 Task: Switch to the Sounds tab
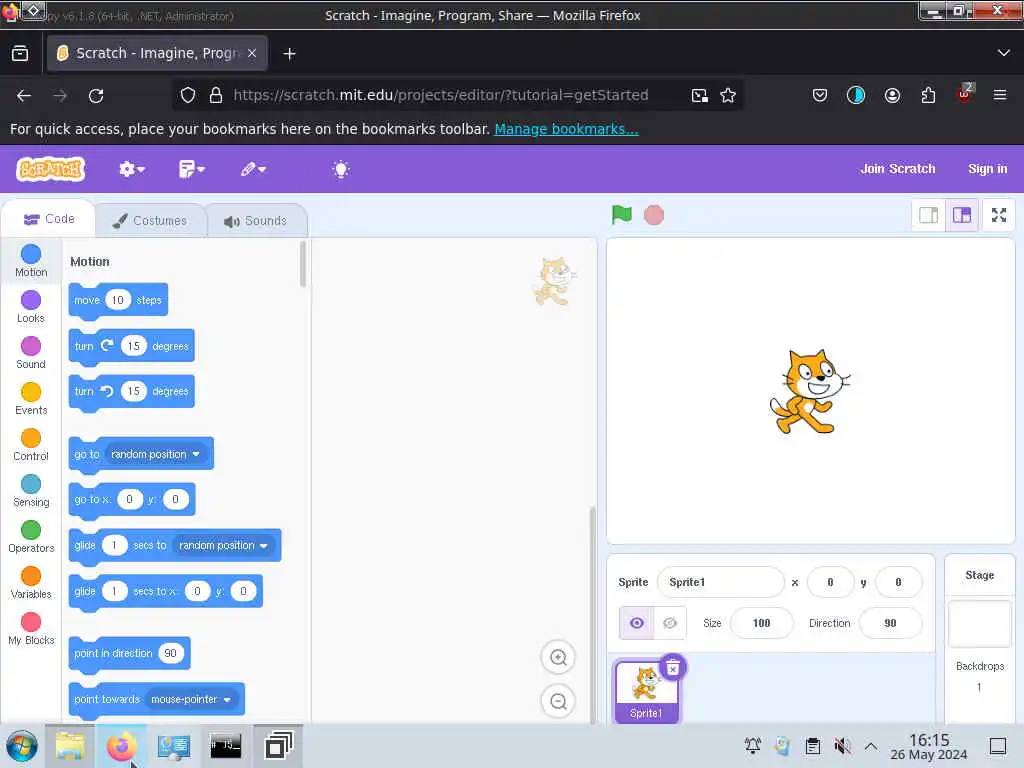tap(255, 221)
